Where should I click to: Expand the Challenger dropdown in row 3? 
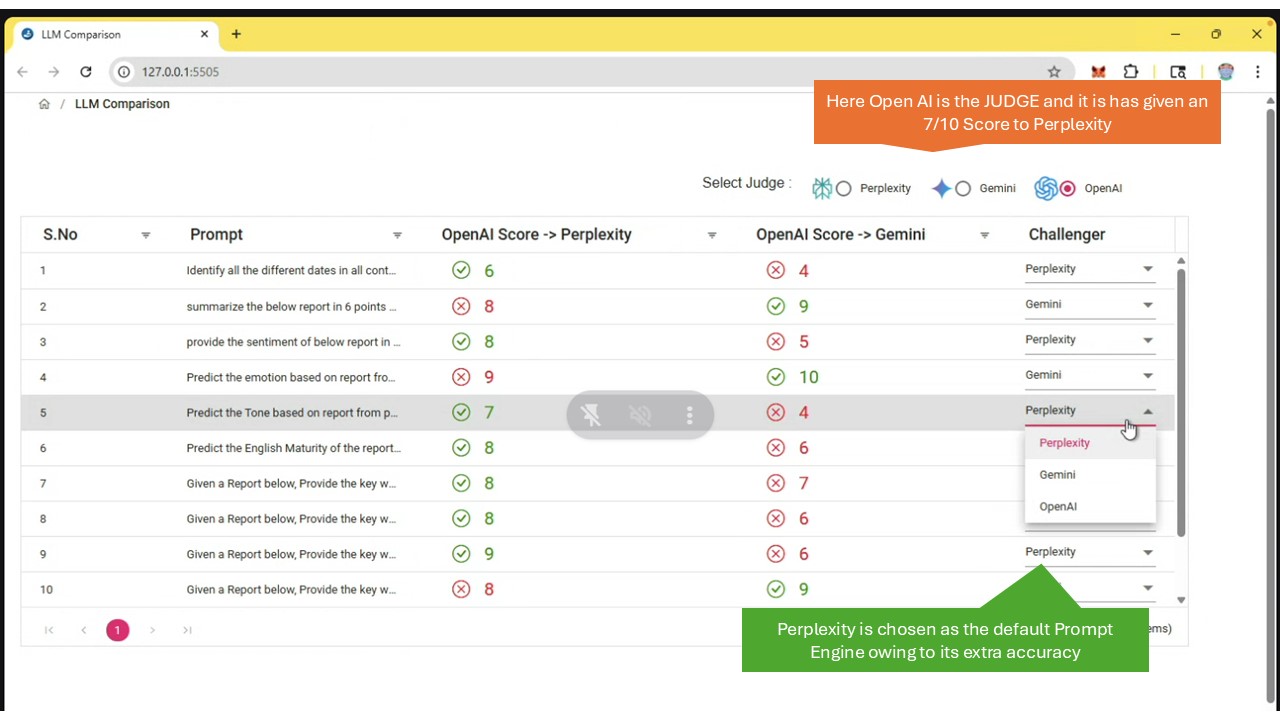(1148, 340)
